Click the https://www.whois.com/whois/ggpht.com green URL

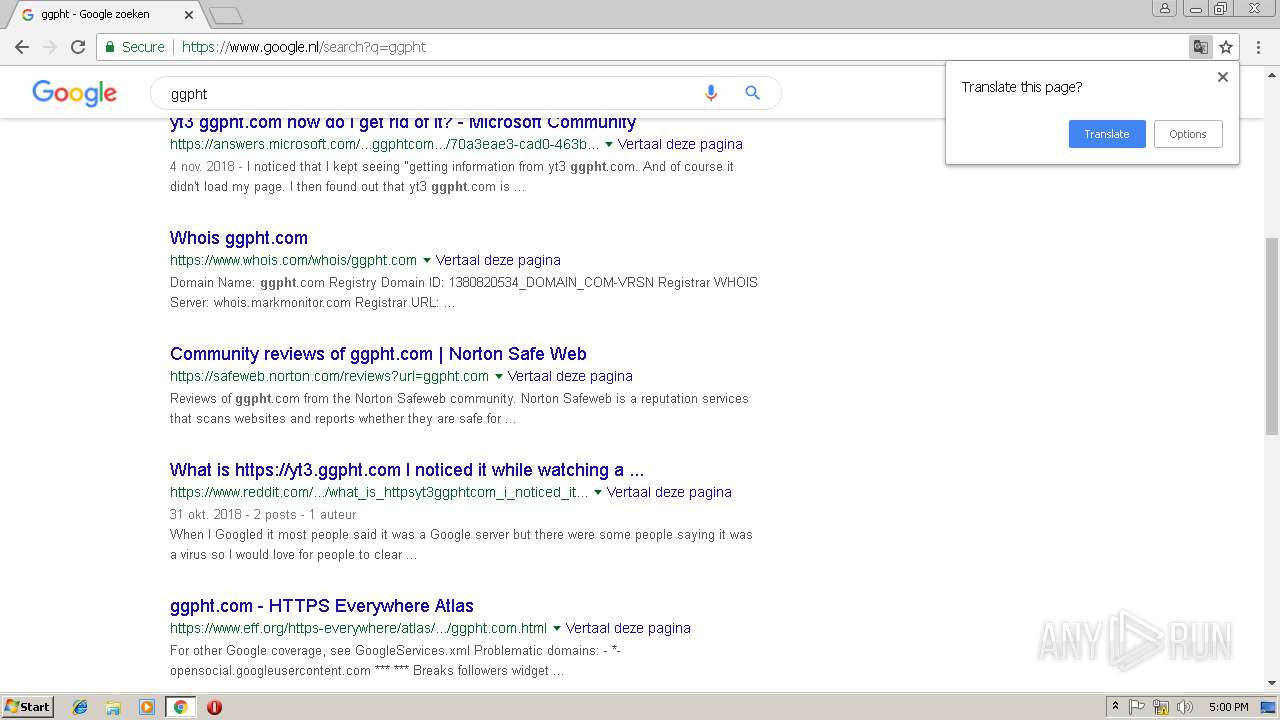293,260
